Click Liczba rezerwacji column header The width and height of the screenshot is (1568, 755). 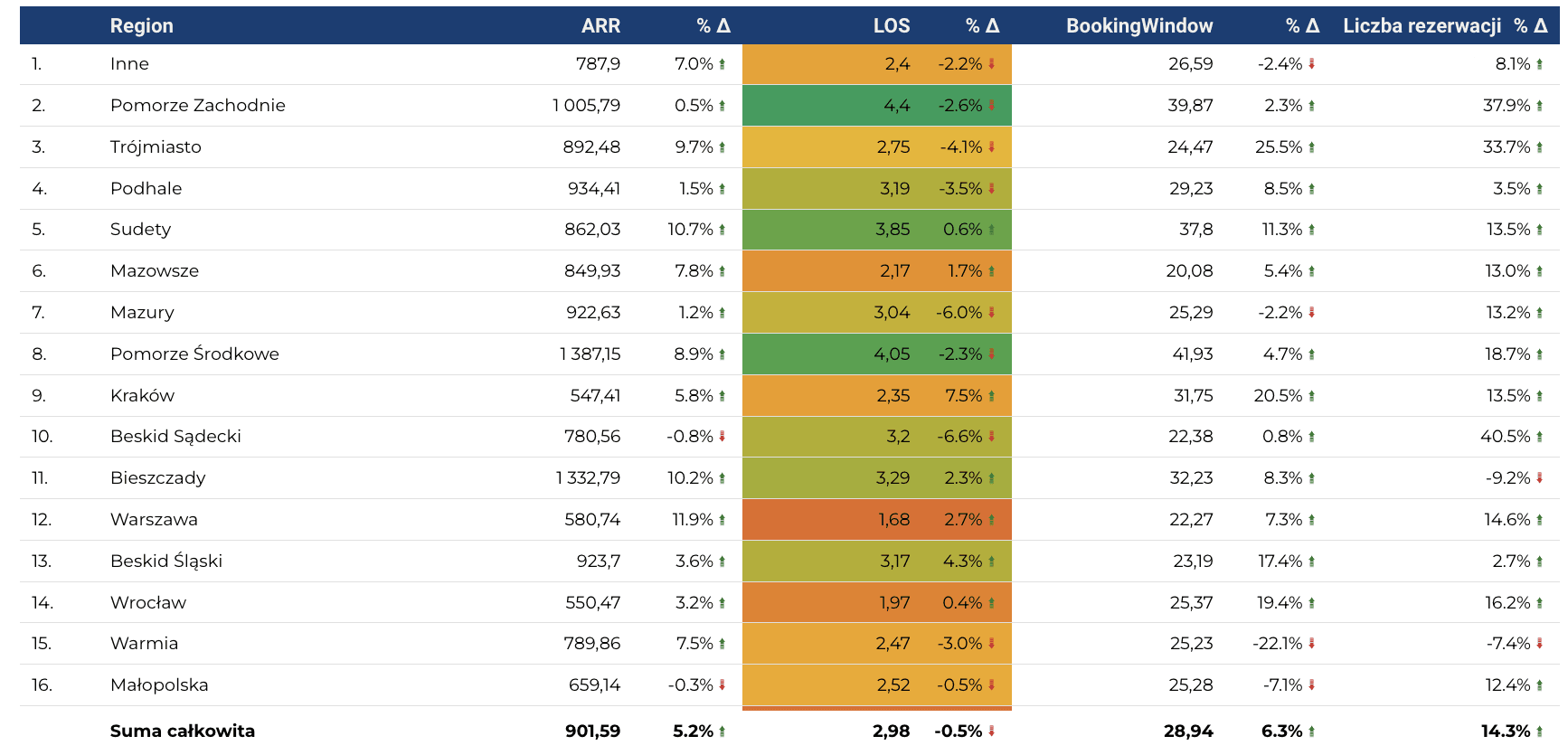[x=1422, y=26]
